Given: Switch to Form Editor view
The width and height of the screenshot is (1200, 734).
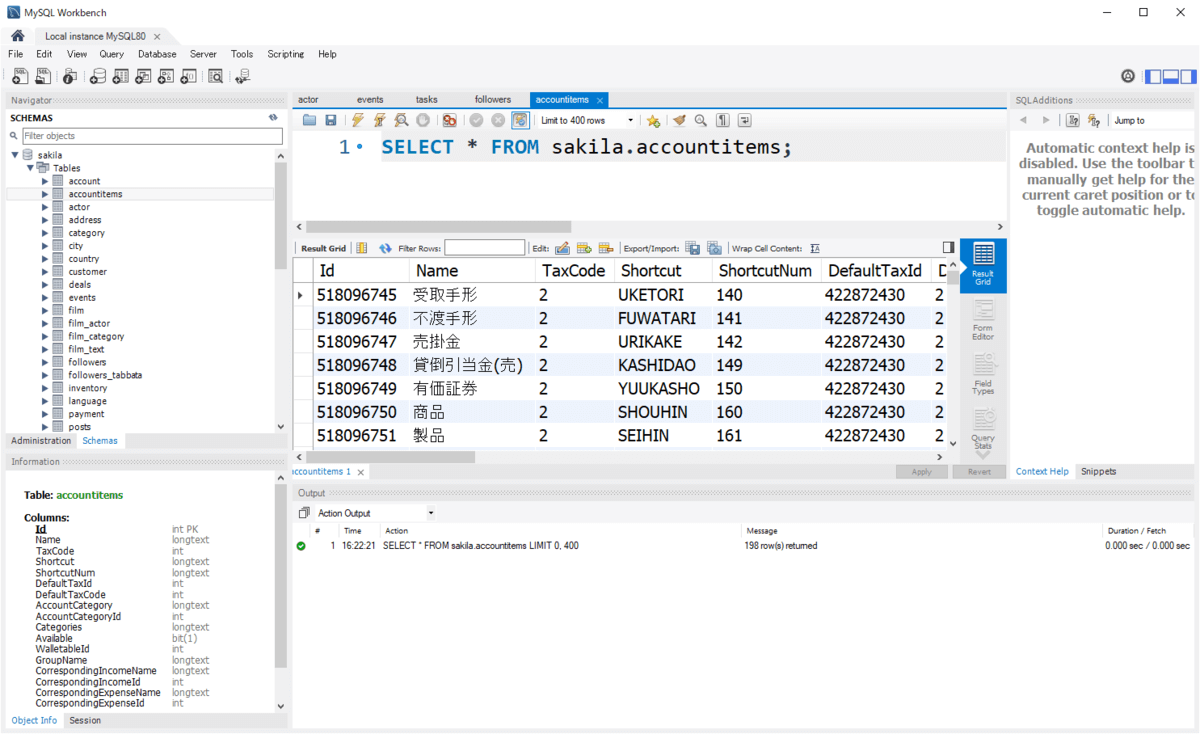Looking at the screenshot, I should 983,320.
